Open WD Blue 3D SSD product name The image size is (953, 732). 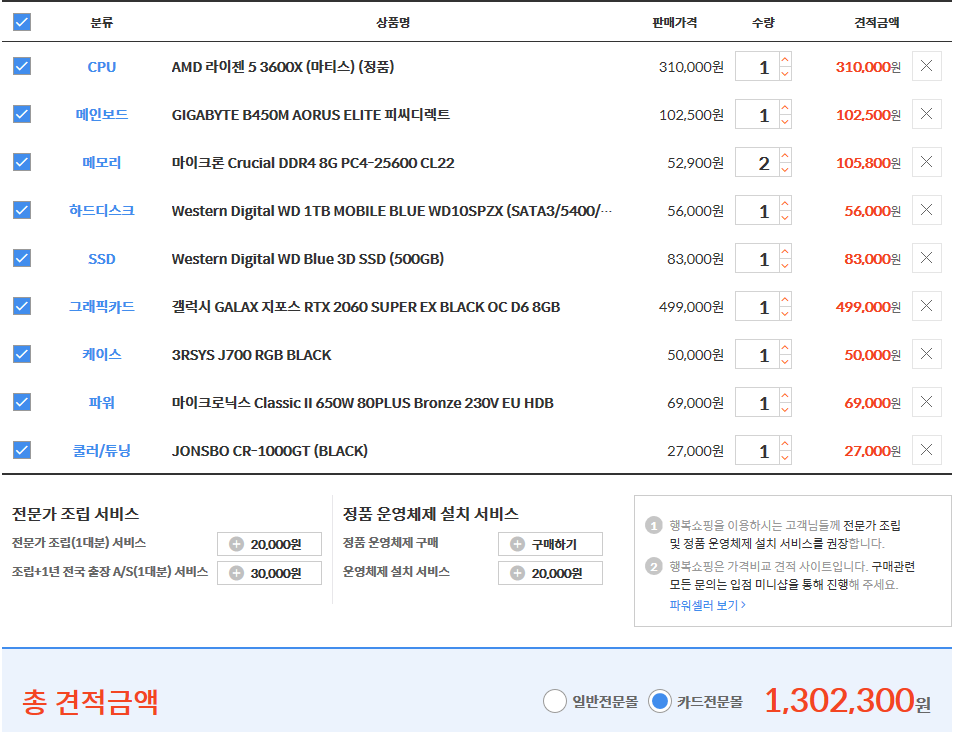[308, 259]
